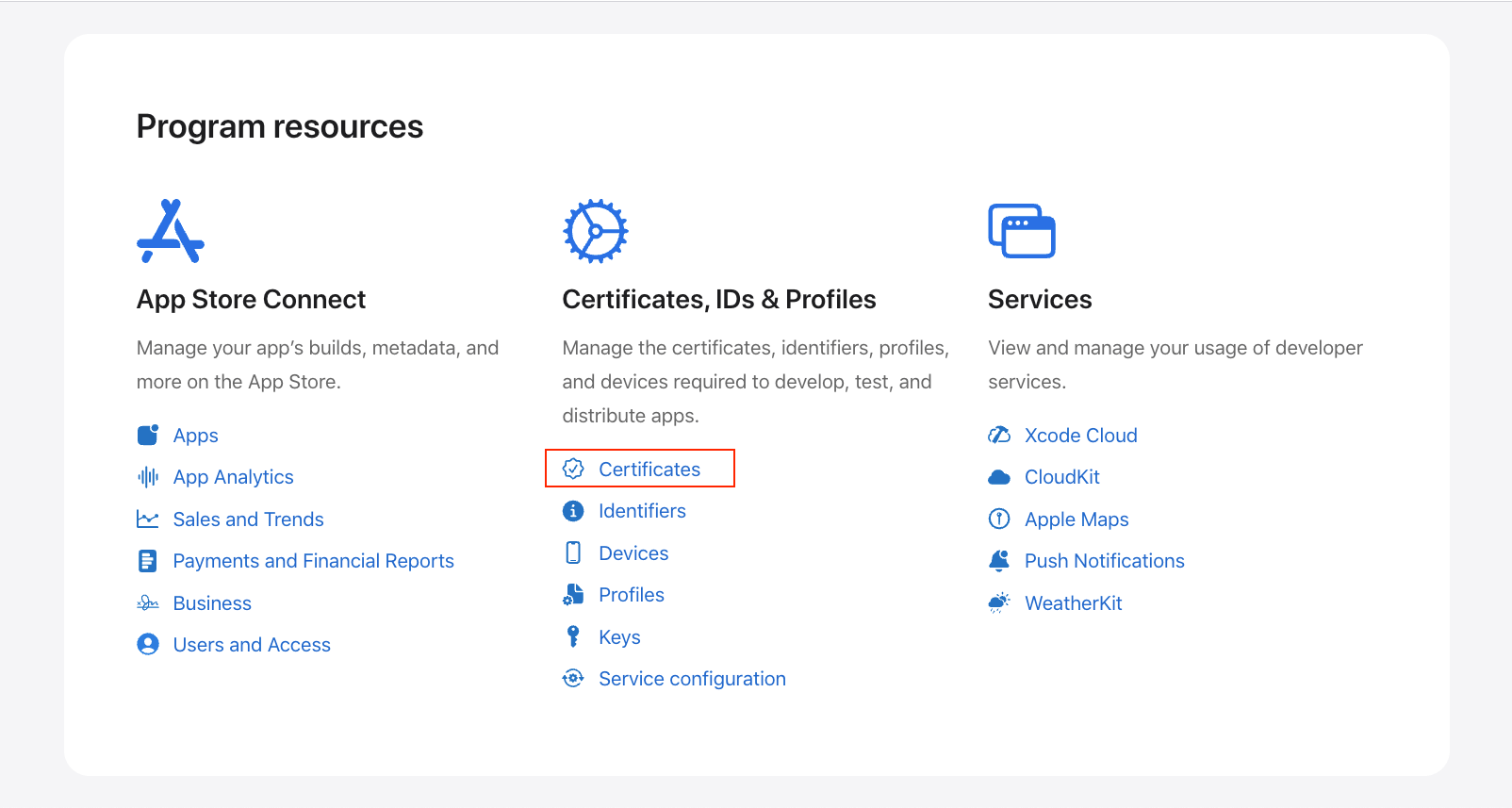This screenshot has height=808, width=1512.
Task: Go to Sales and Trends
Action: point(249,519)
